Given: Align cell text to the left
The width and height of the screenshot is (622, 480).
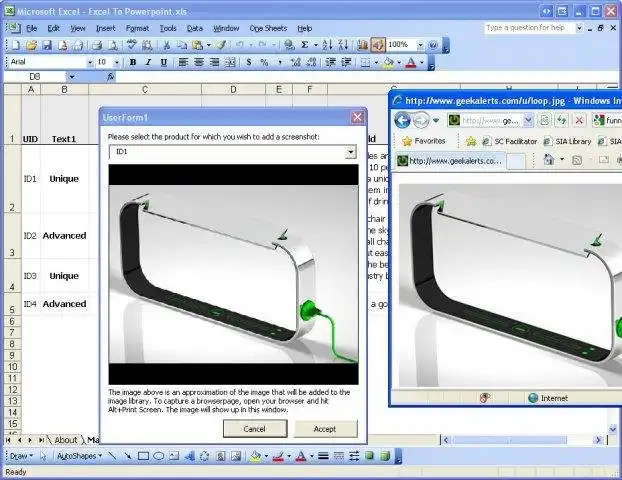Looking at the screenshot, I should [x=183, y=62].
